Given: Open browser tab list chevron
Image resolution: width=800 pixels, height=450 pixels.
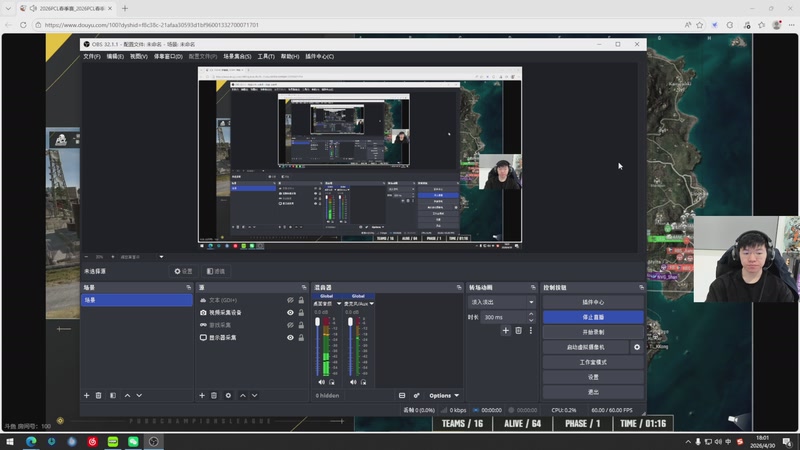Looking at the screenshot, I should (x=8, y=8).
